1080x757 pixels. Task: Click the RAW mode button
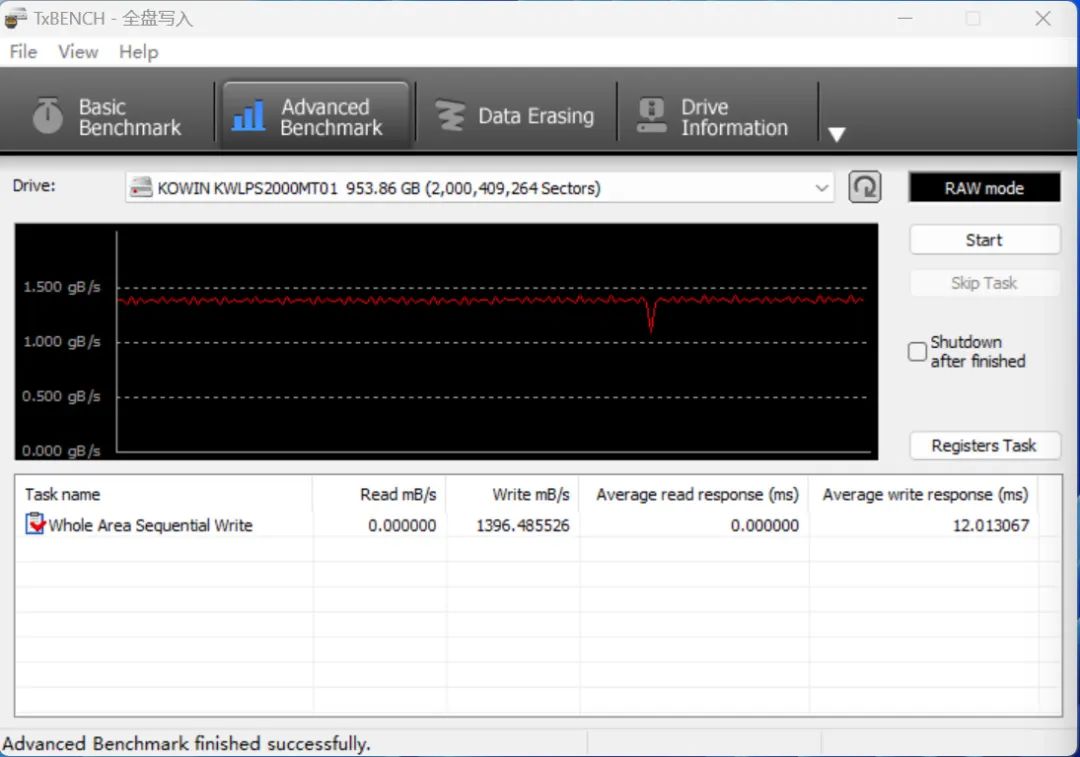coord(984,187)
